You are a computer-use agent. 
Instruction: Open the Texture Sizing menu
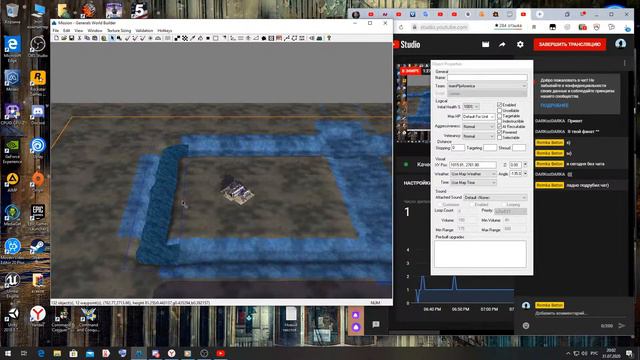tap(119, 31)
